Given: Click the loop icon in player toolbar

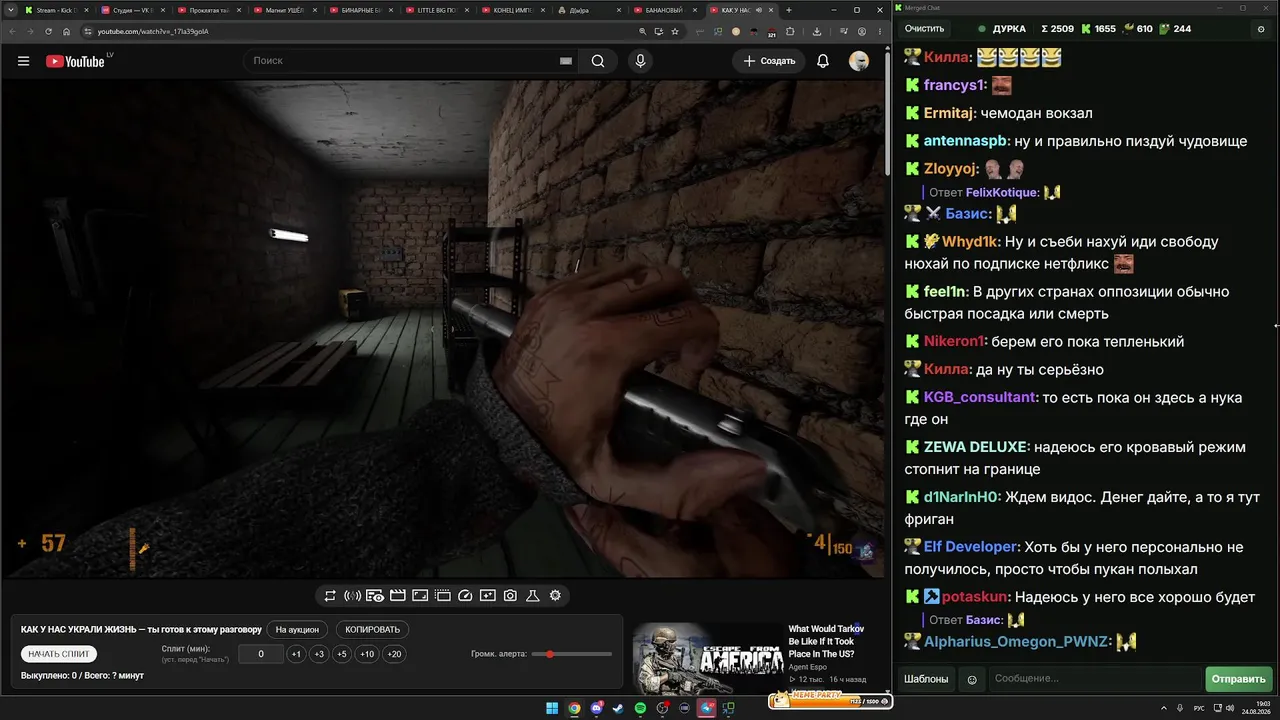Looking at the screenshot, I should pyautogui.click(x=330, y=596).
